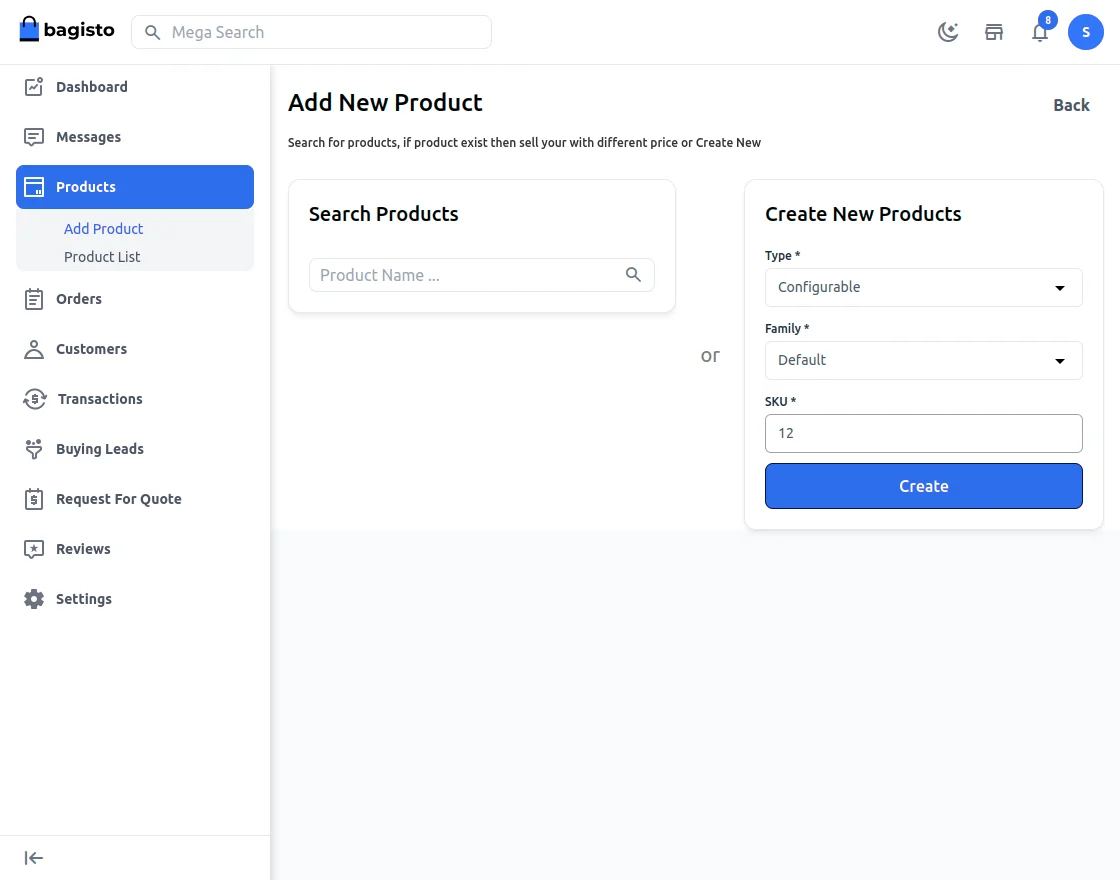Click the Back link
Viewport: 1120px width, 880px height.
coord(1071,105)
